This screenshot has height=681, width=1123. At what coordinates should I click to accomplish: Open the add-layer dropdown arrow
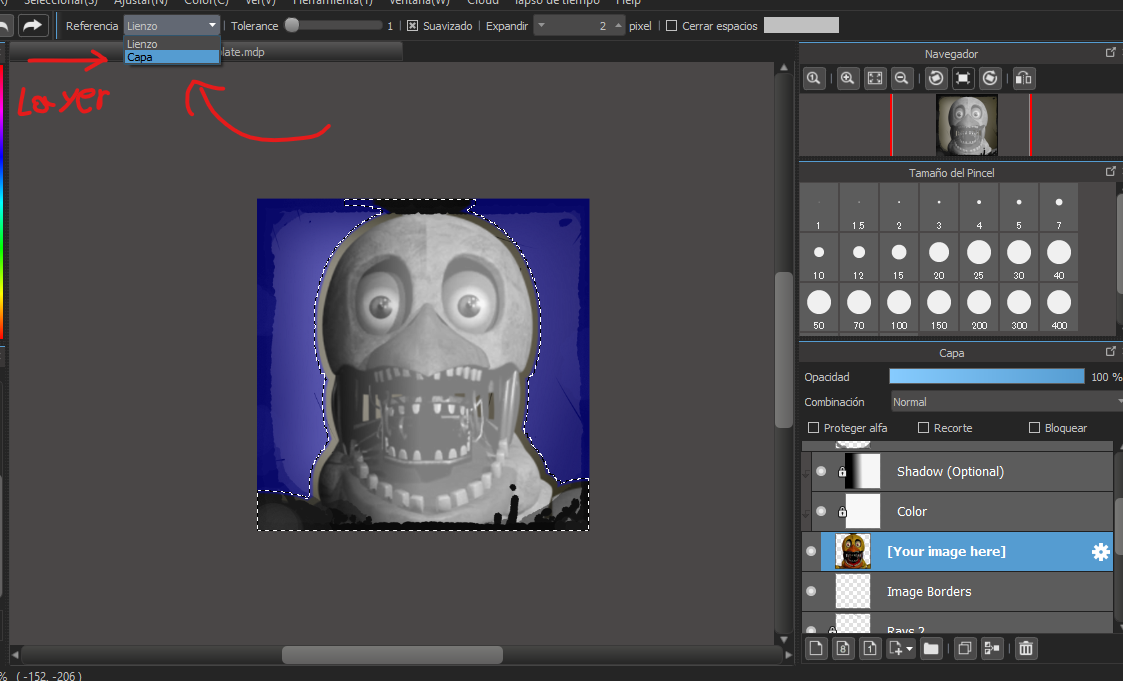(x=908, y=649)
